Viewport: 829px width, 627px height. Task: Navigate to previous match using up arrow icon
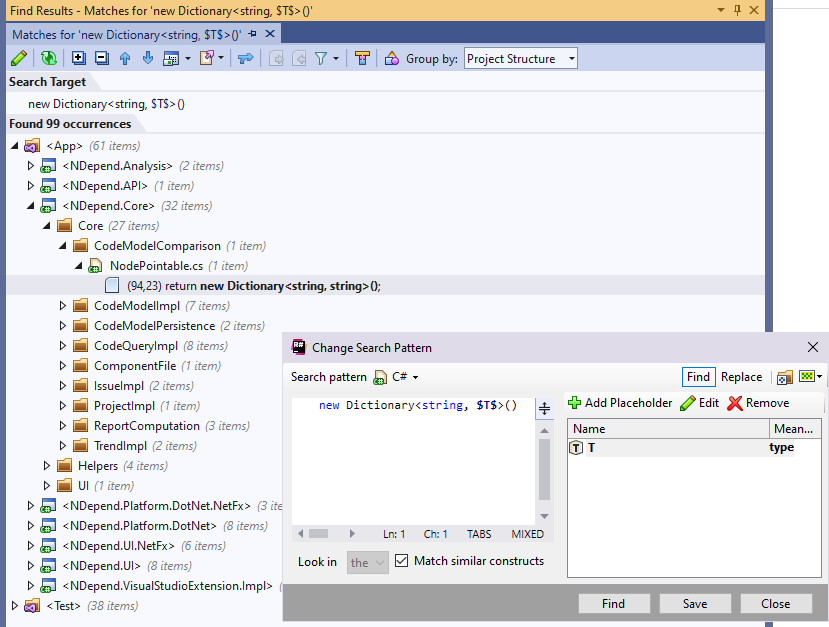click(126, 58)
